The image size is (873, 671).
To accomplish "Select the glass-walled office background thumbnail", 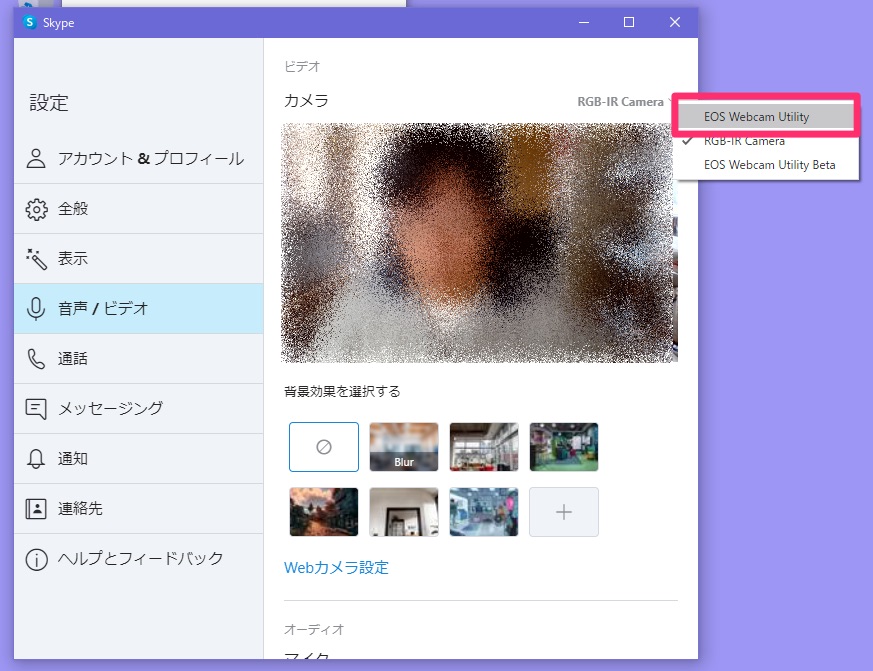I will 484,447.
